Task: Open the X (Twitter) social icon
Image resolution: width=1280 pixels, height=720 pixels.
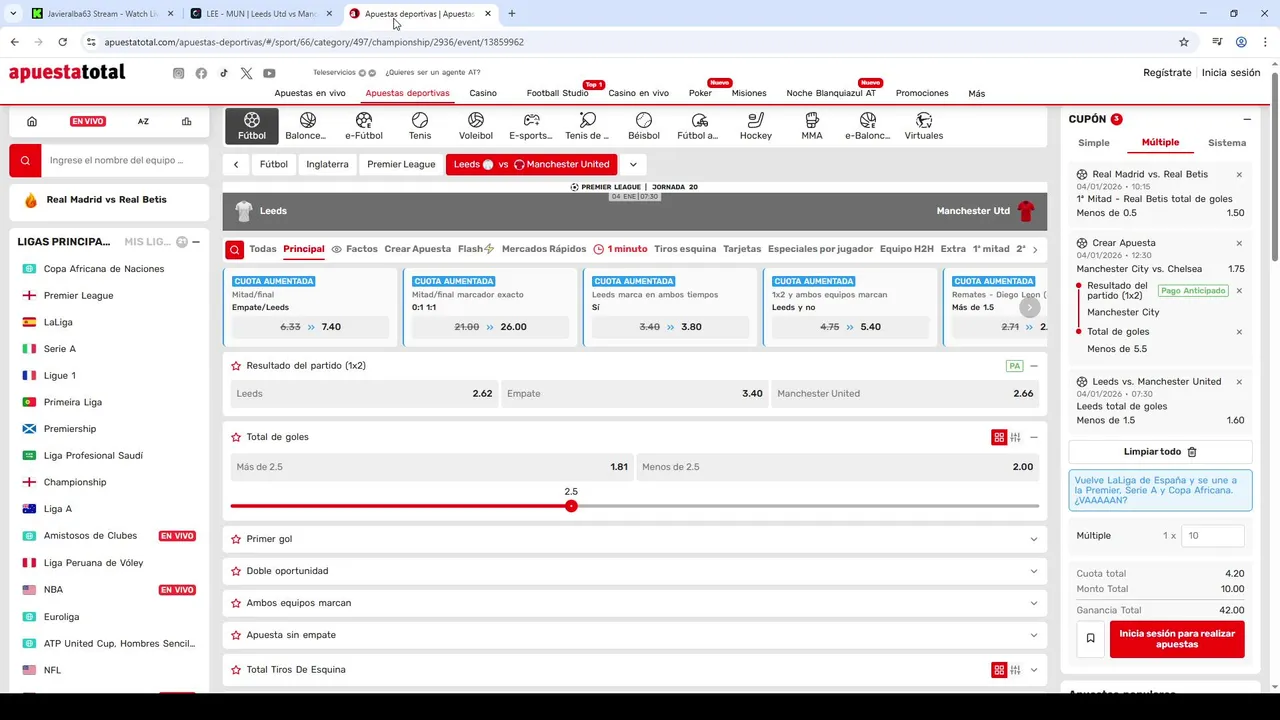Action: (x=246, y=73)
